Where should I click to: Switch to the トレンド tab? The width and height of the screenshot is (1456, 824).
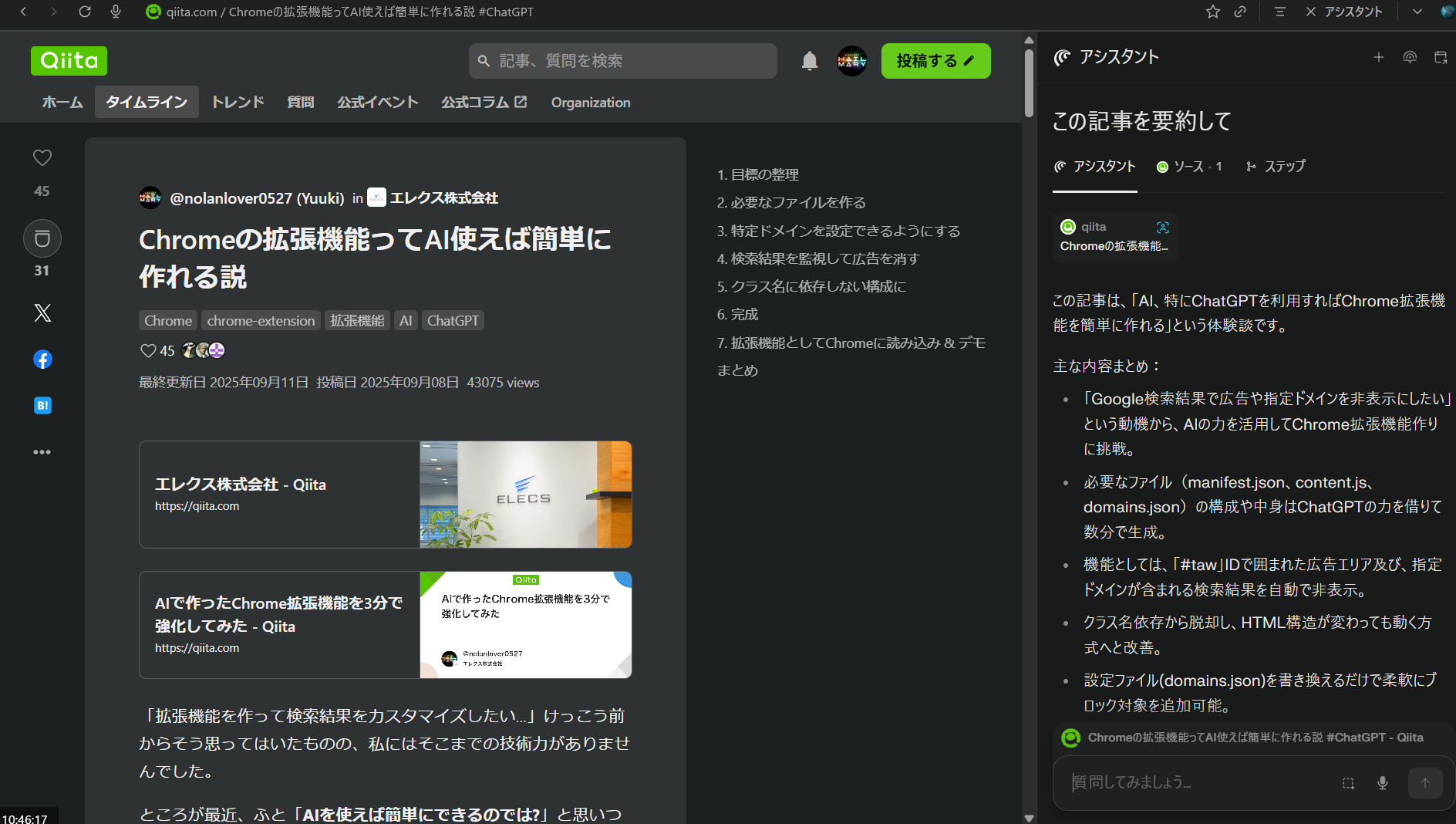pos(237,101)
